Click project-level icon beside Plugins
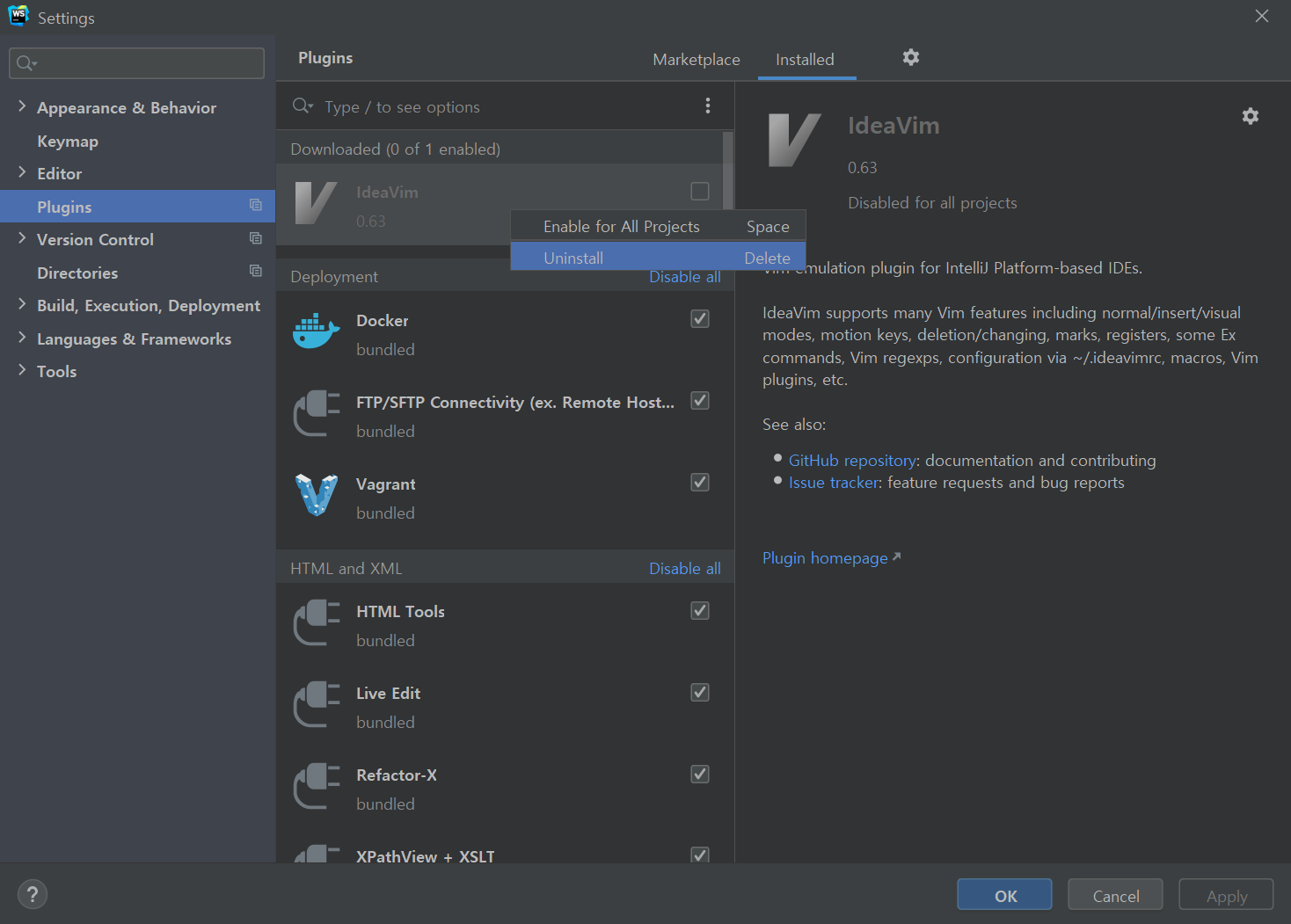Image resolution: width=1291 pixels, height=924 pixels. click(x=256, y=205)
